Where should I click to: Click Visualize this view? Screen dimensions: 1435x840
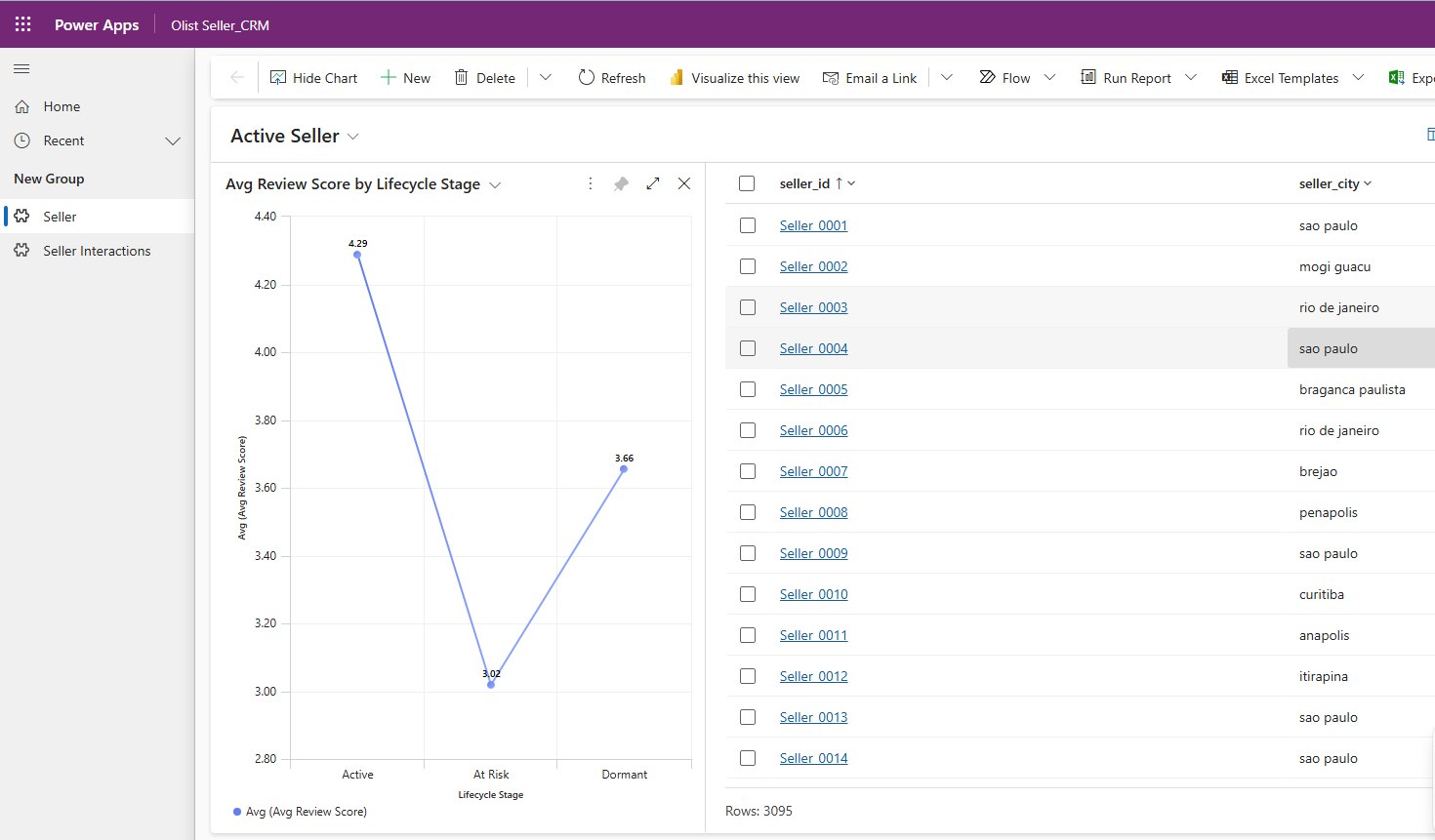point(734,78)
